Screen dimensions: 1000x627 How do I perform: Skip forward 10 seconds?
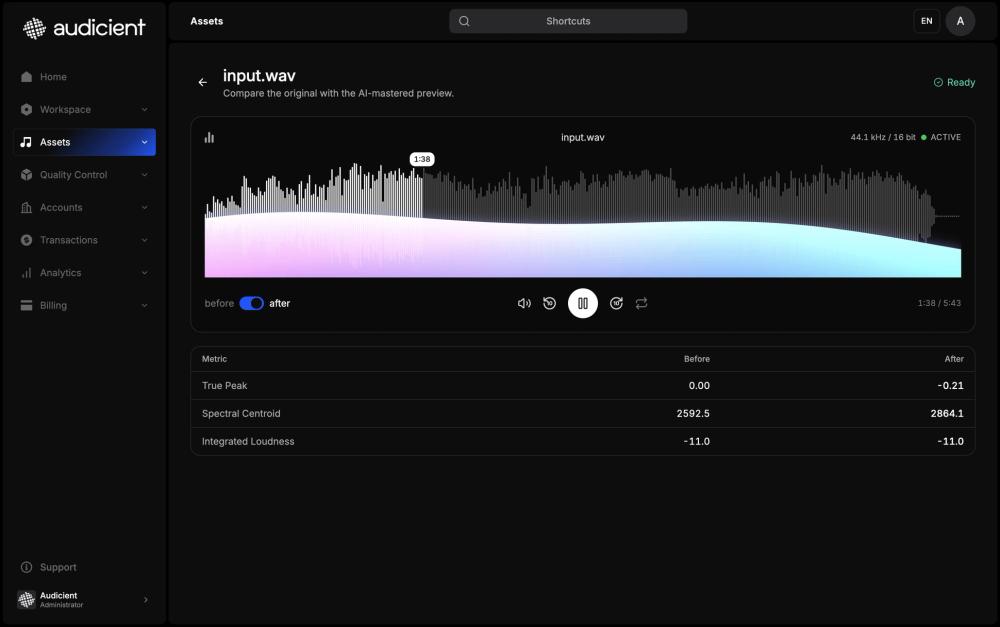[616, 303]
